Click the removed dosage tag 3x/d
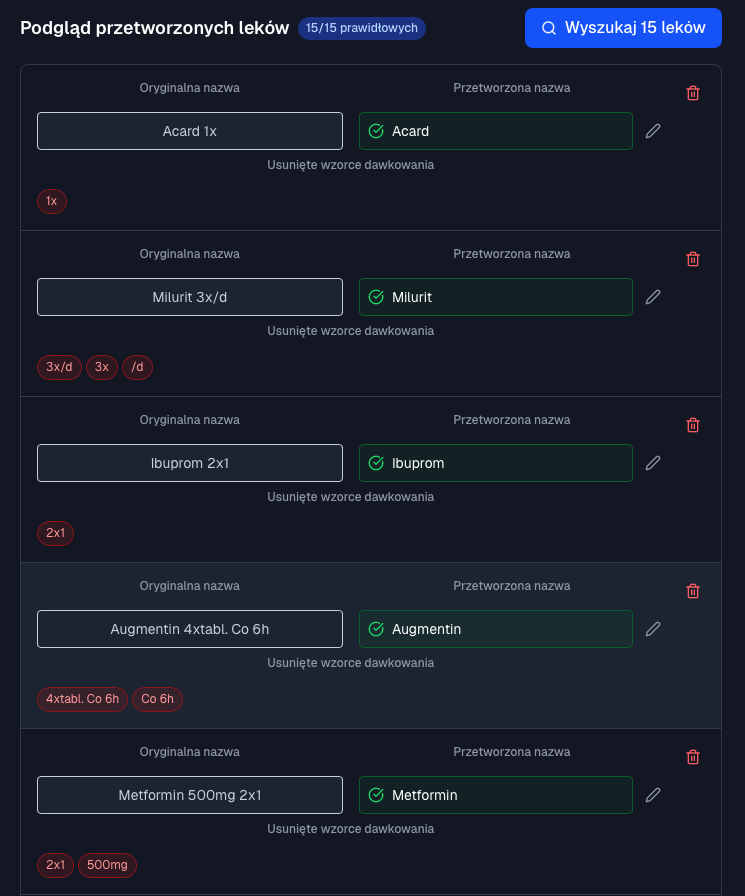 pos(59,367)
